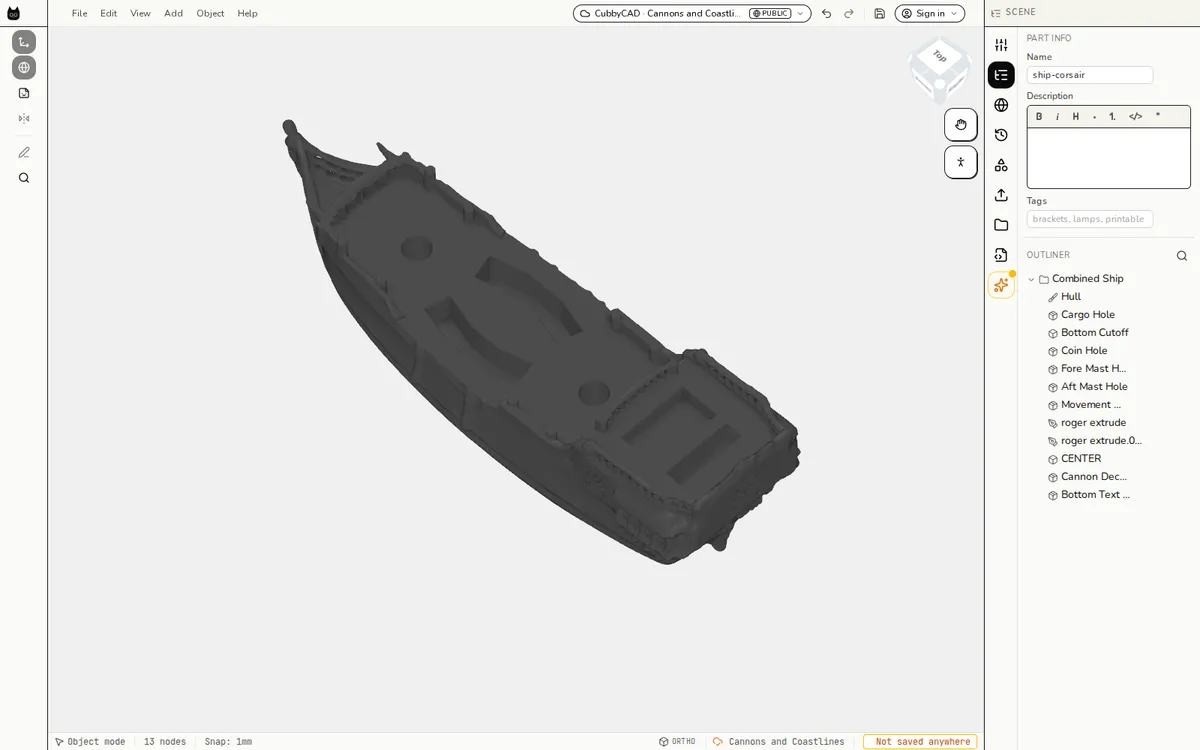
Task: Click the undo arrow
Action: [826, 13]
